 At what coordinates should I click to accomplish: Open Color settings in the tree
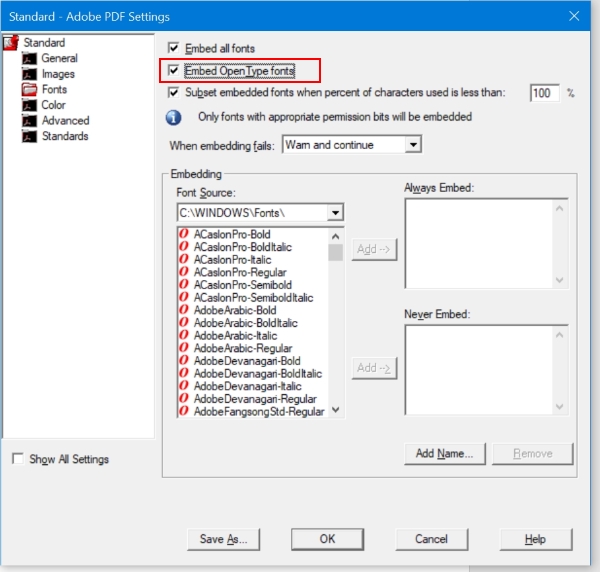[53, 105]
